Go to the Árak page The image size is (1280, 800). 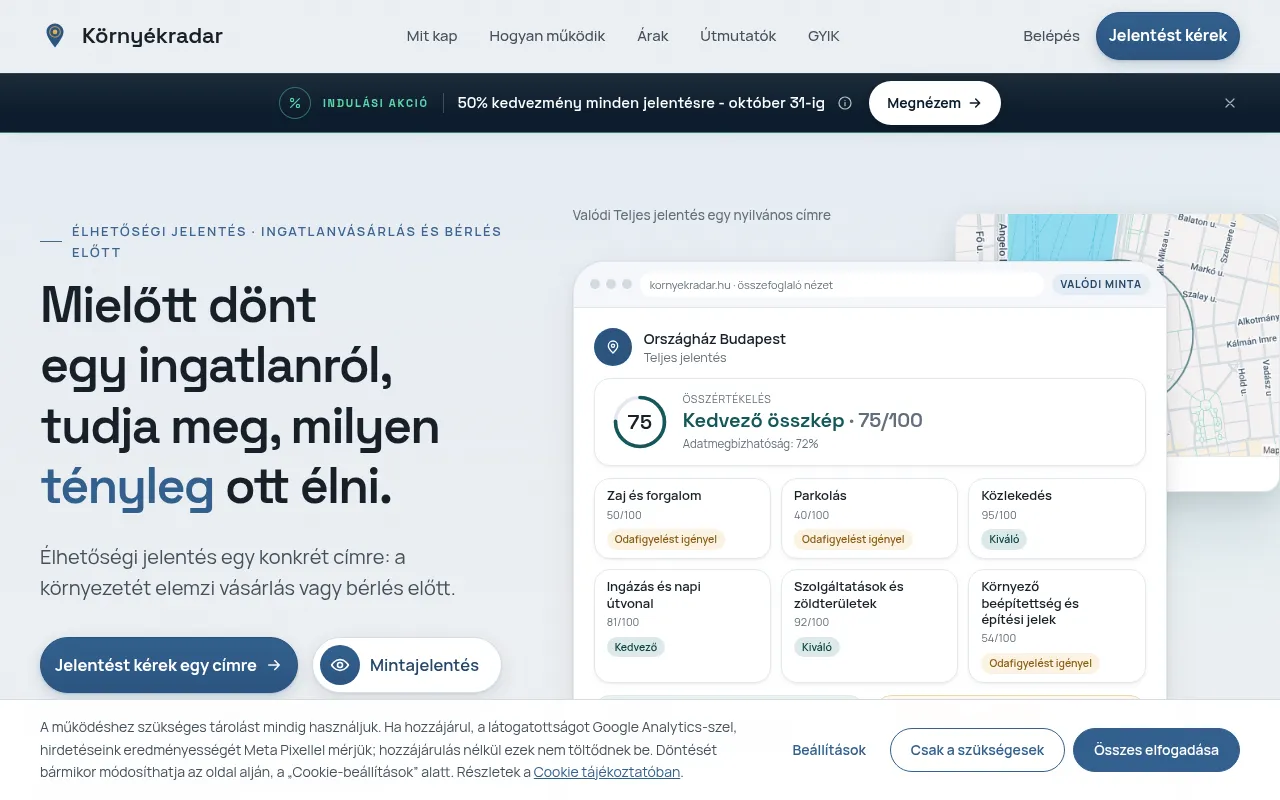(653, 36)
